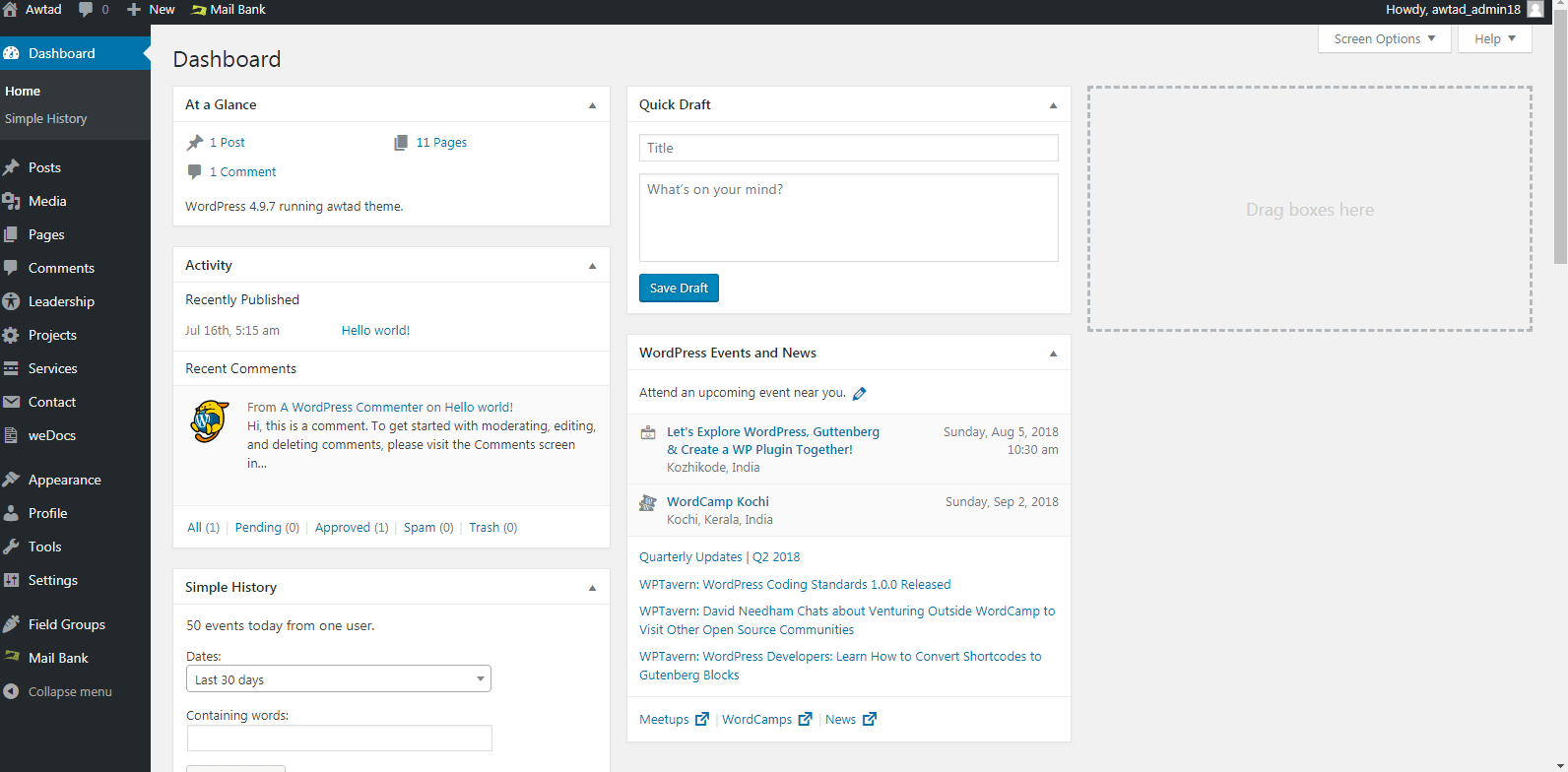Click the Dashboard gauge icon in sidebar
The image size is (1568, 772).
(11, 53)
